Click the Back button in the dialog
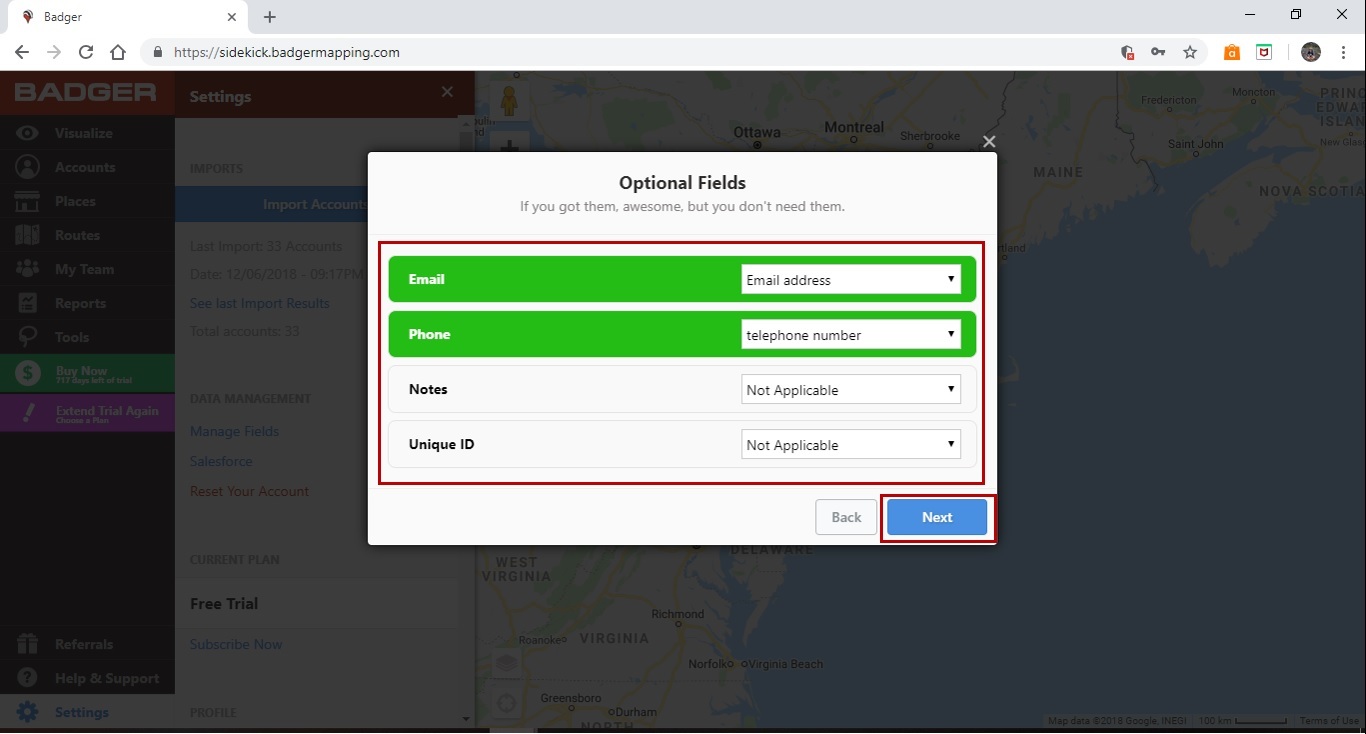 pyautogui.click(x=846, y=517)
